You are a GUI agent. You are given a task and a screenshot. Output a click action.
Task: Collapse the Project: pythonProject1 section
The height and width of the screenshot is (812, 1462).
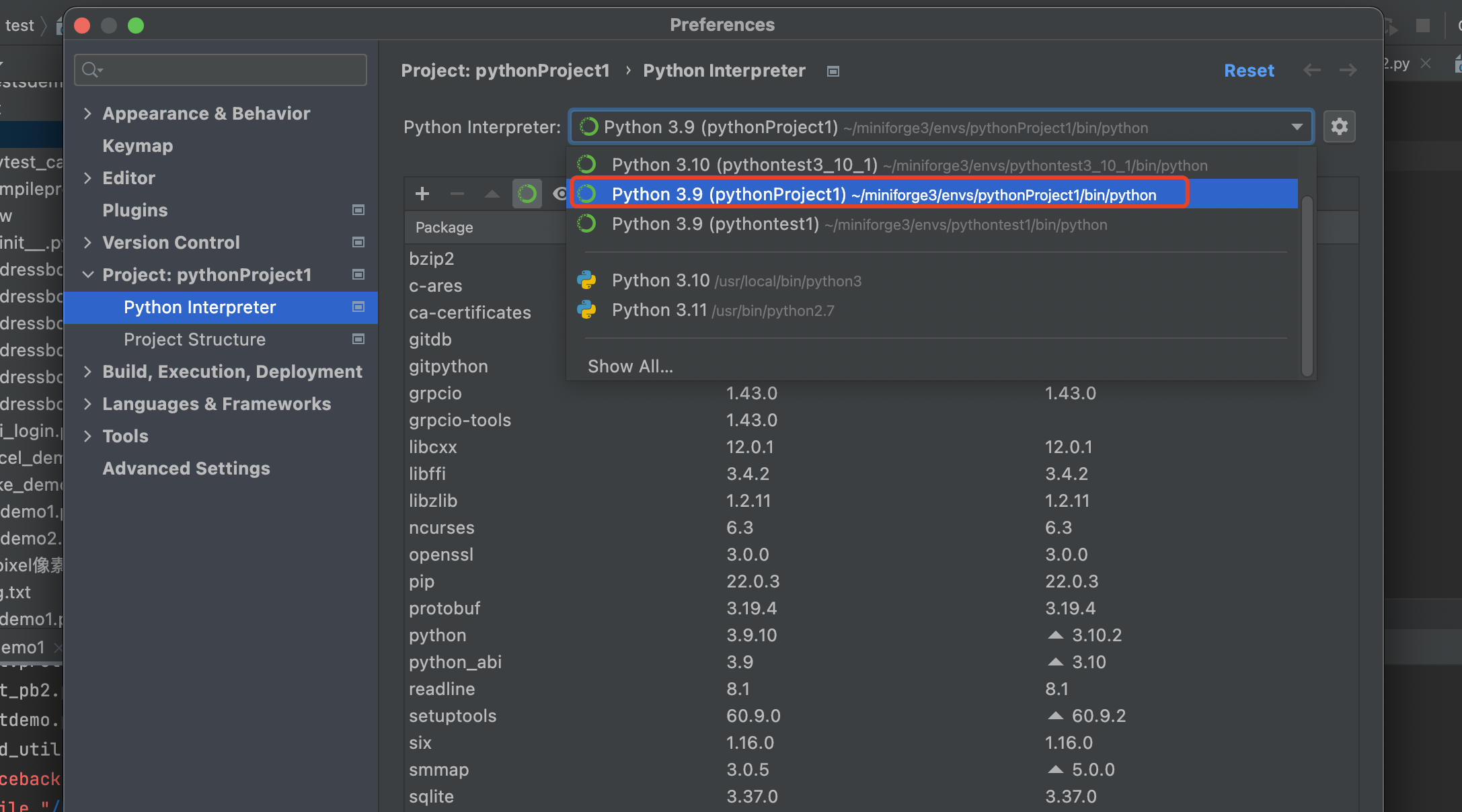point(87,274)
